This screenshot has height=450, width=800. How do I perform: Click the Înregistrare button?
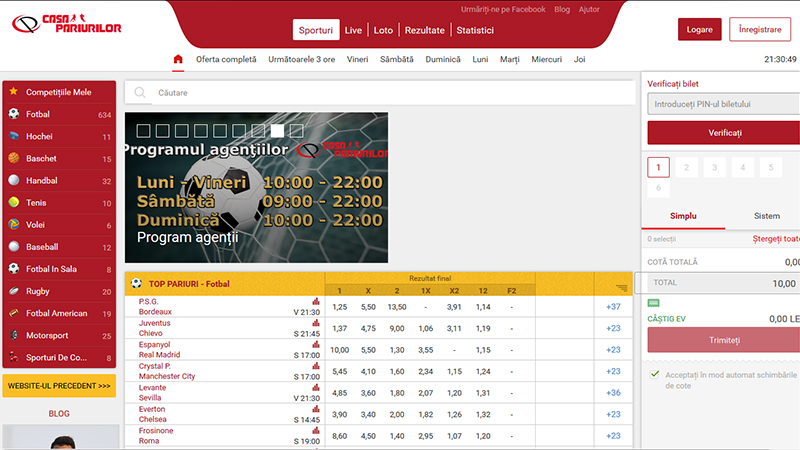tap(760, 29)
